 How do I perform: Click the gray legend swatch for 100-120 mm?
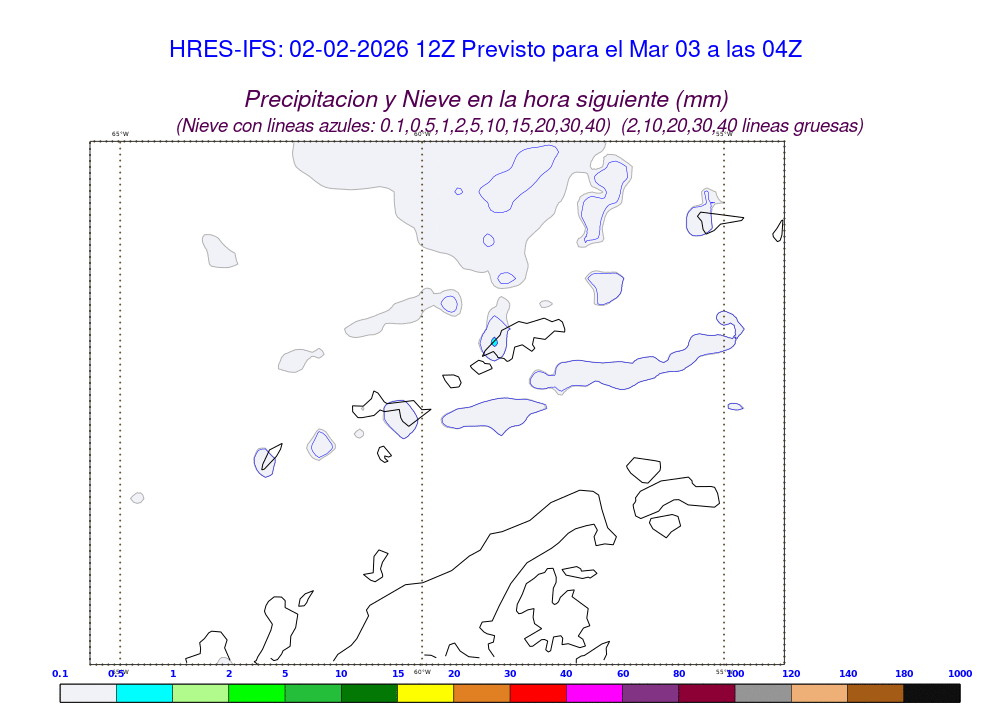(x=763, y=693)
